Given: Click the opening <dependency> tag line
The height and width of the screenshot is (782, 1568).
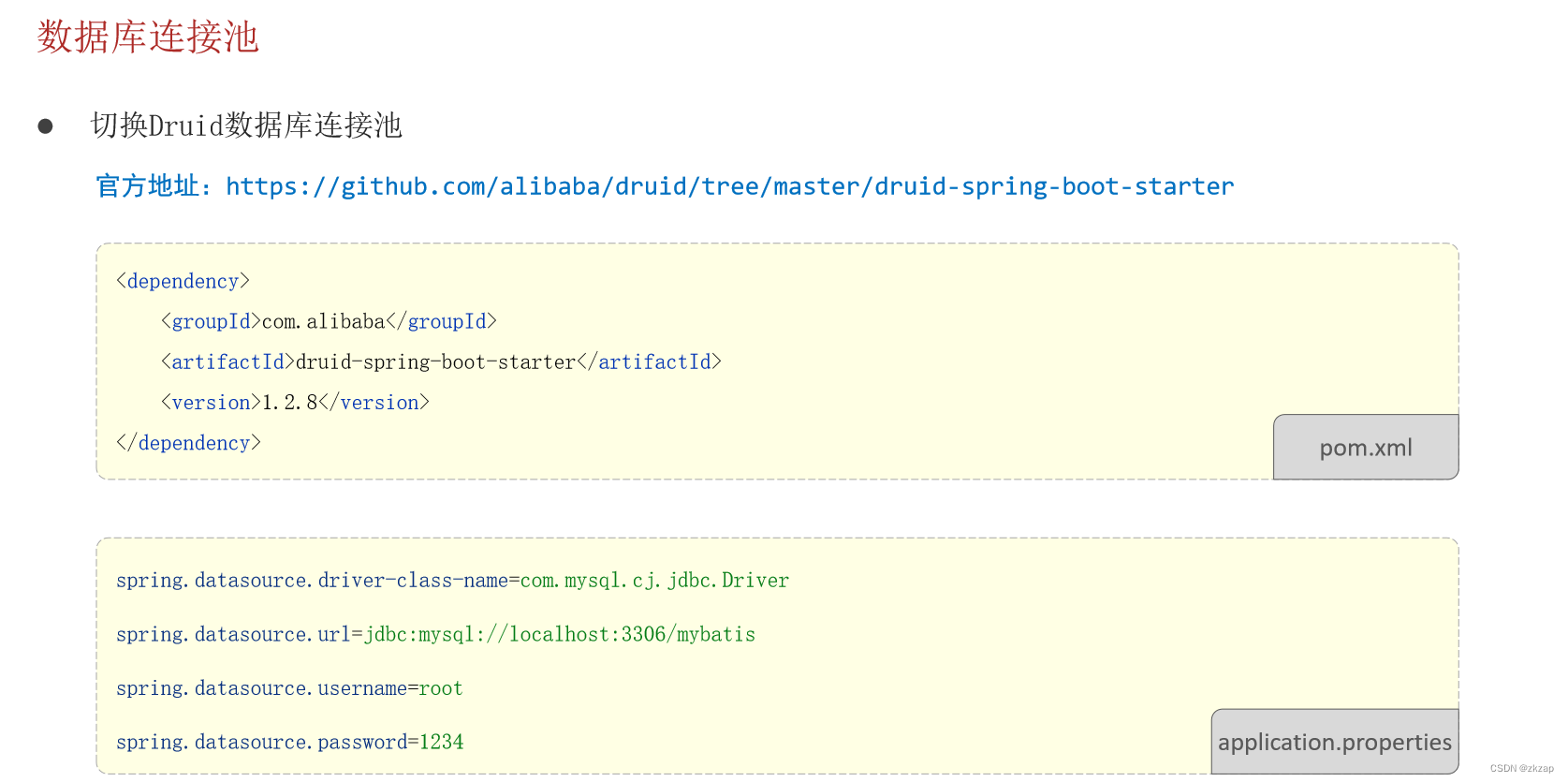Looking at the screenshot, I should click(x=183, y=281).
